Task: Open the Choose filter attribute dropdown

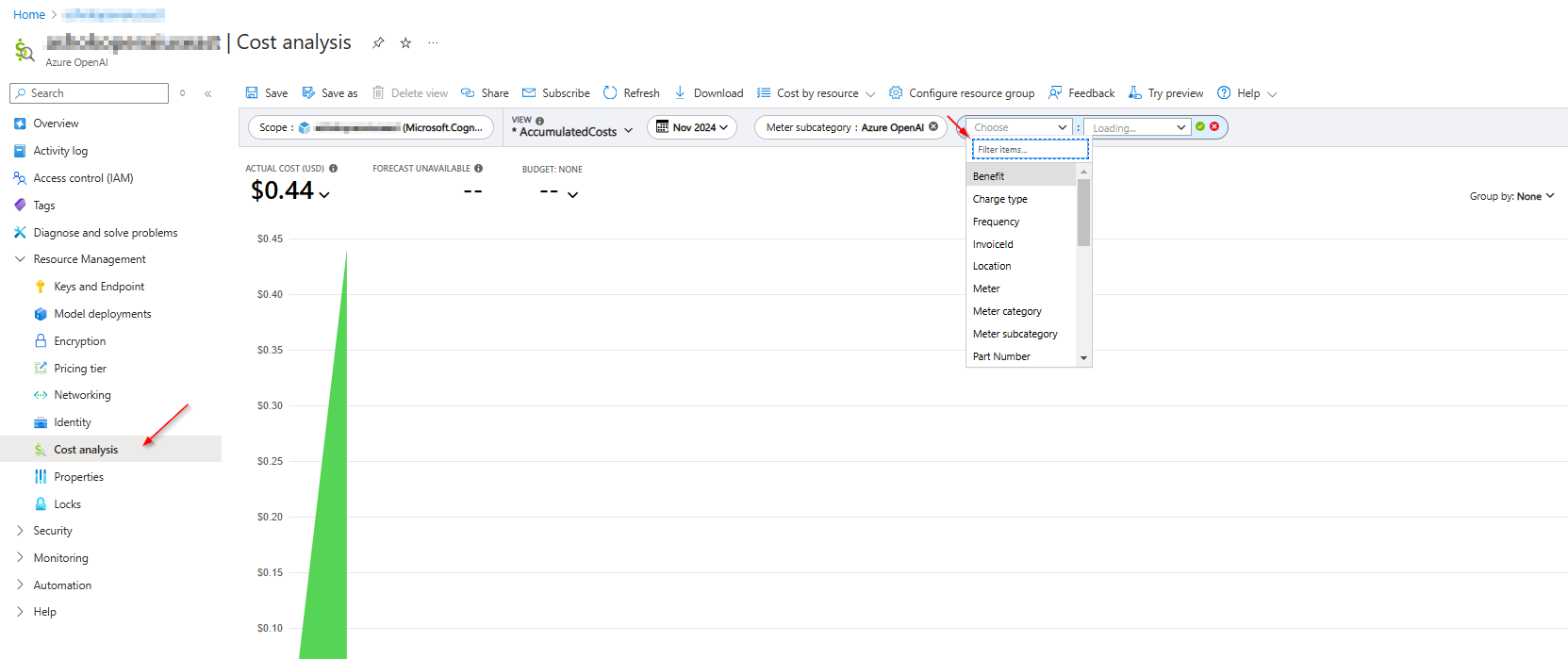Action: [x=1018, y=127]
